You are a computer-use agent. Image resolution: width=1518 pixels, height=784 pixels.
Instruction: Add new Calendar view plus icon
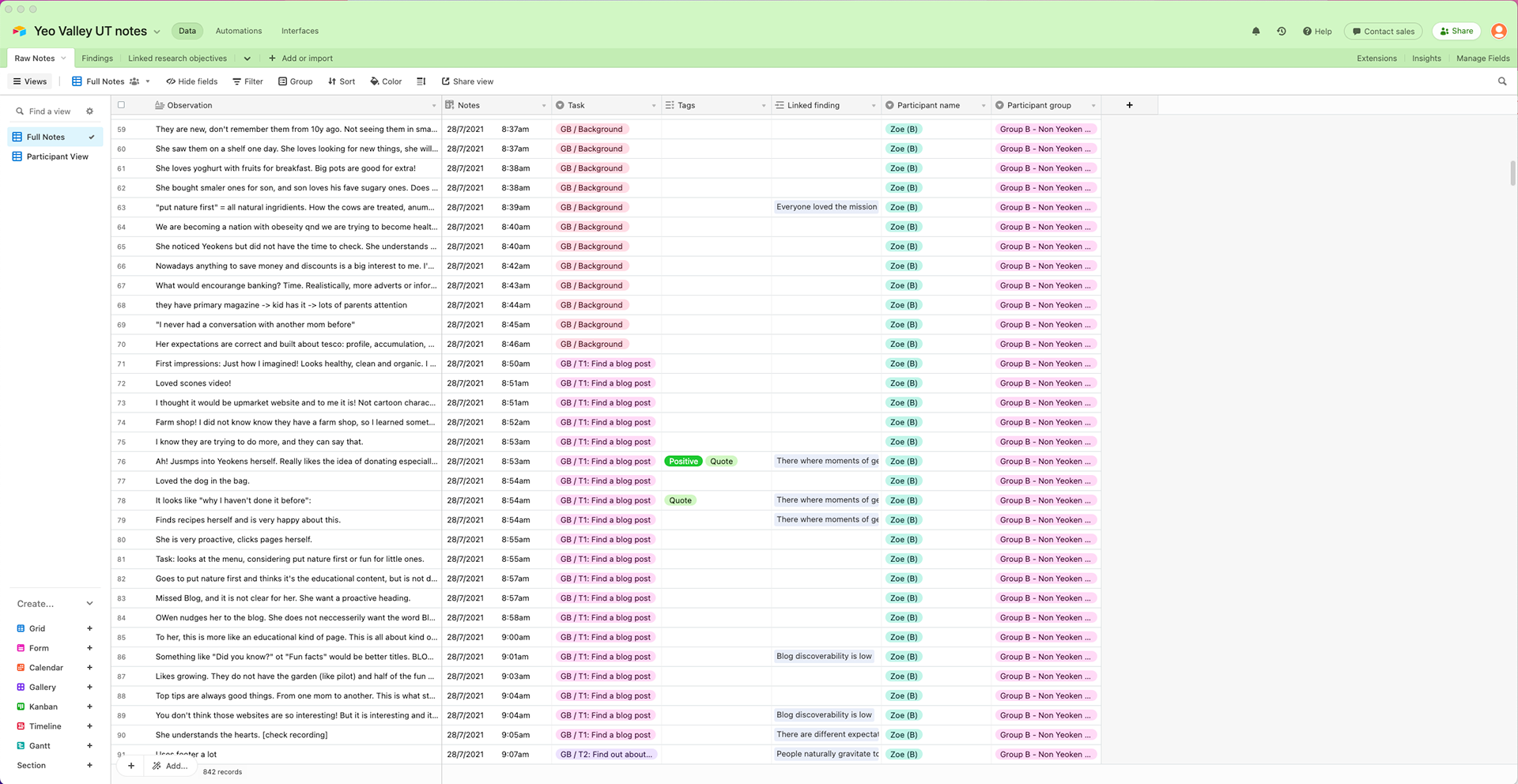(x=89, y=668)
